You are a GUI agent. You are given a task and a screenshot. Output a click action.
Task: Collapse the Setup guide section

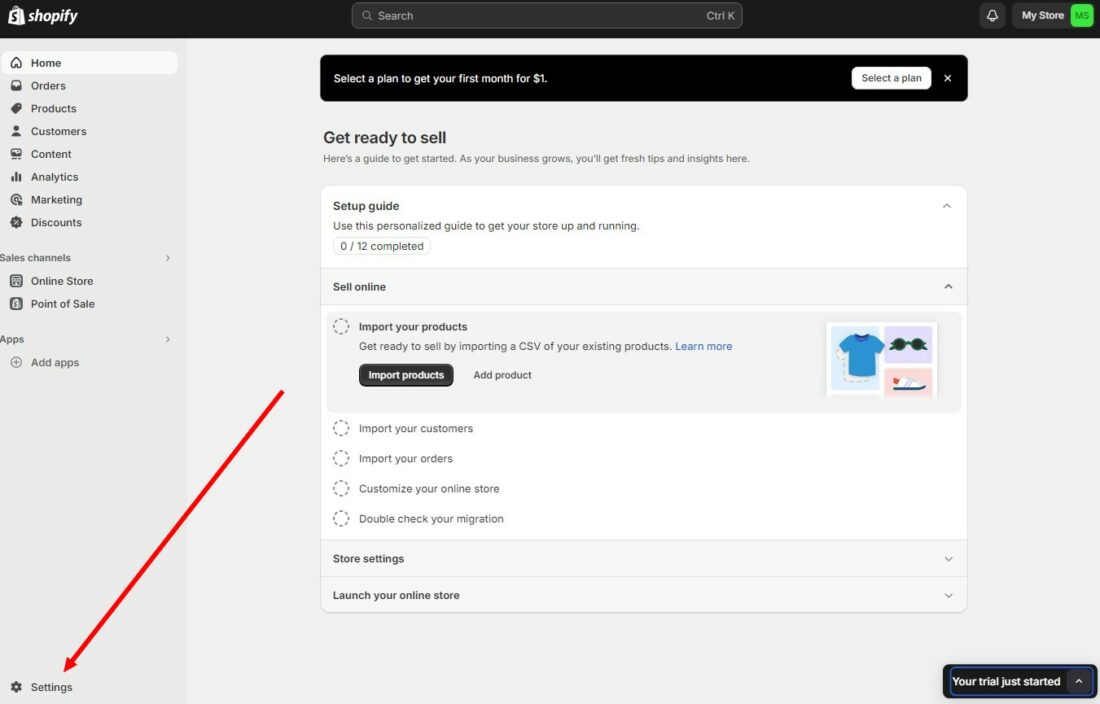point(947,205)
